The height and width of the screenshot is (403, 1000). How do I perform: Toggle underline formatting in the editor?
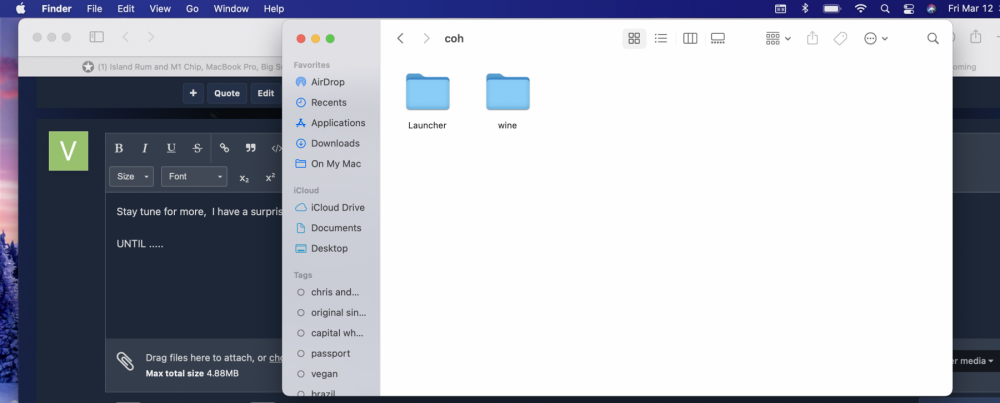coord(171,148)
